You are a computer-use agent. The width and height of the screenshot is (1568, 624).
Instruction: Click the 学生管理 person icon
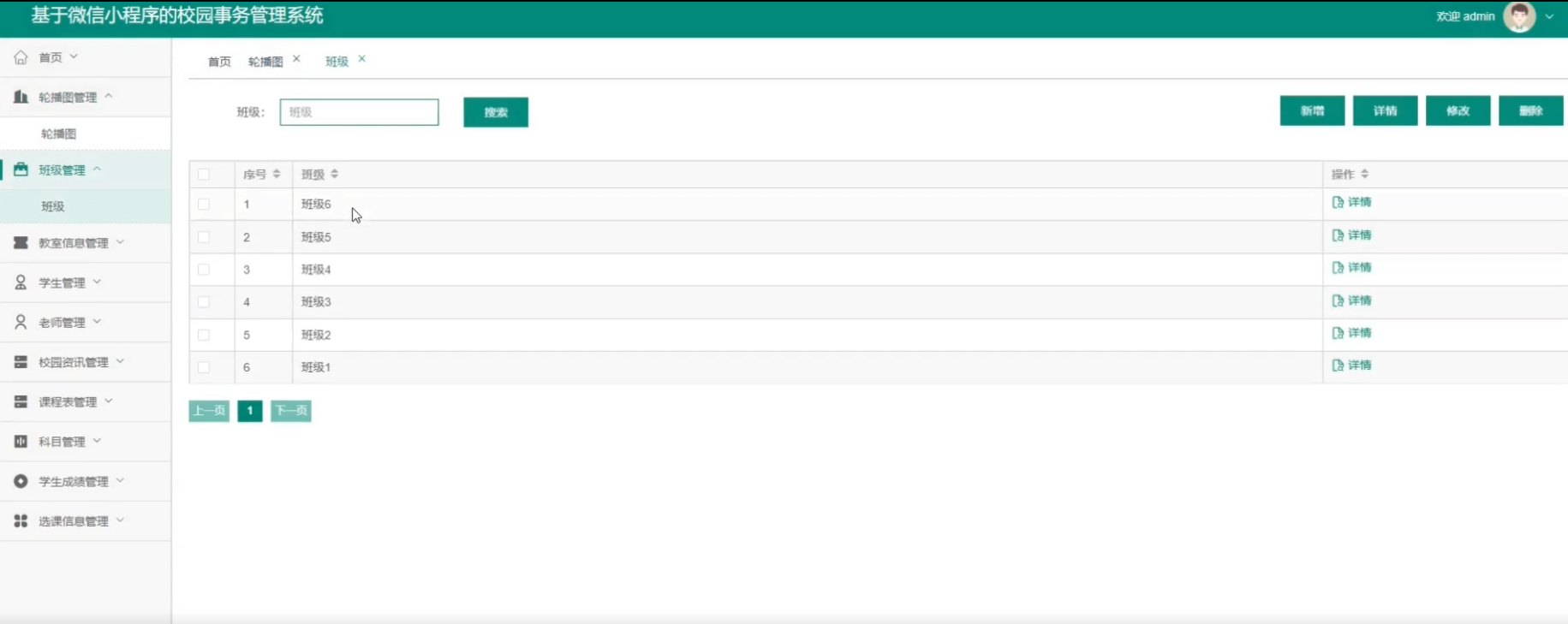pos(21,282)
